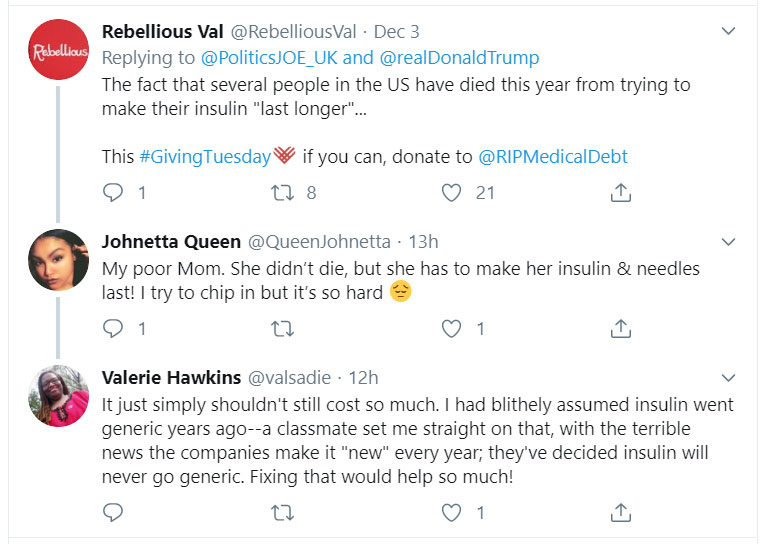
Task: View Johnetta Queen's profile picture
Action: coord(59,259)
